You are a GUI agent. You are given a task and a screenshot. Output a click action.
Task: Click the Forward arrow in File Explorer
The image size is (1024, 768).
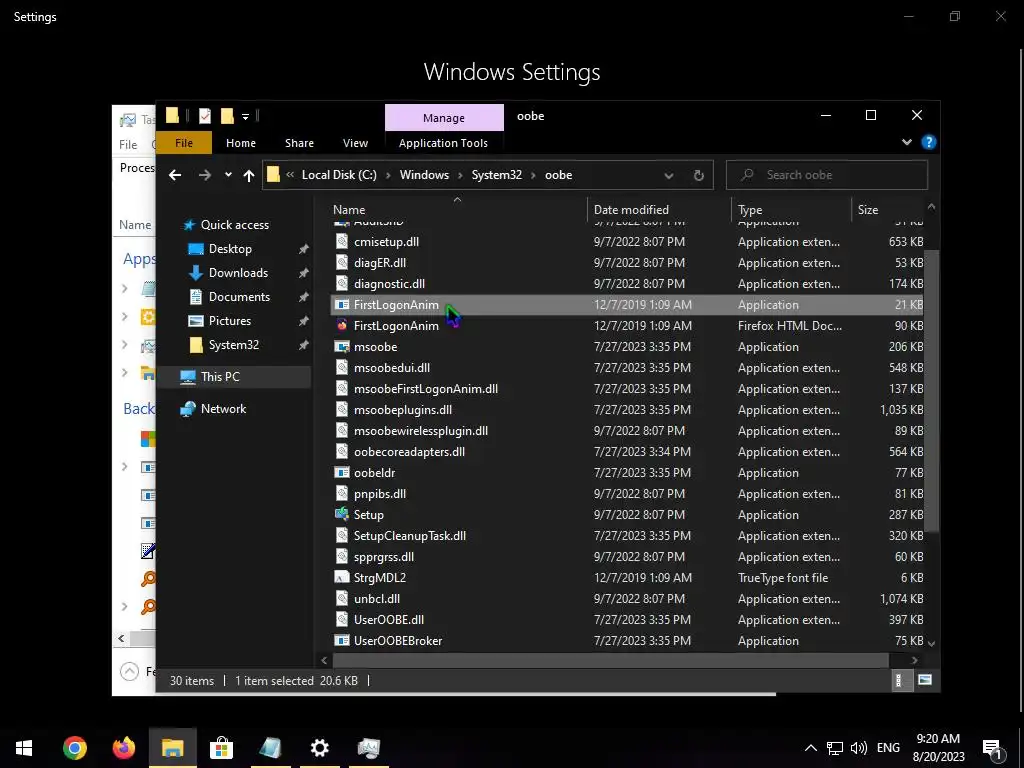(204, 175)
